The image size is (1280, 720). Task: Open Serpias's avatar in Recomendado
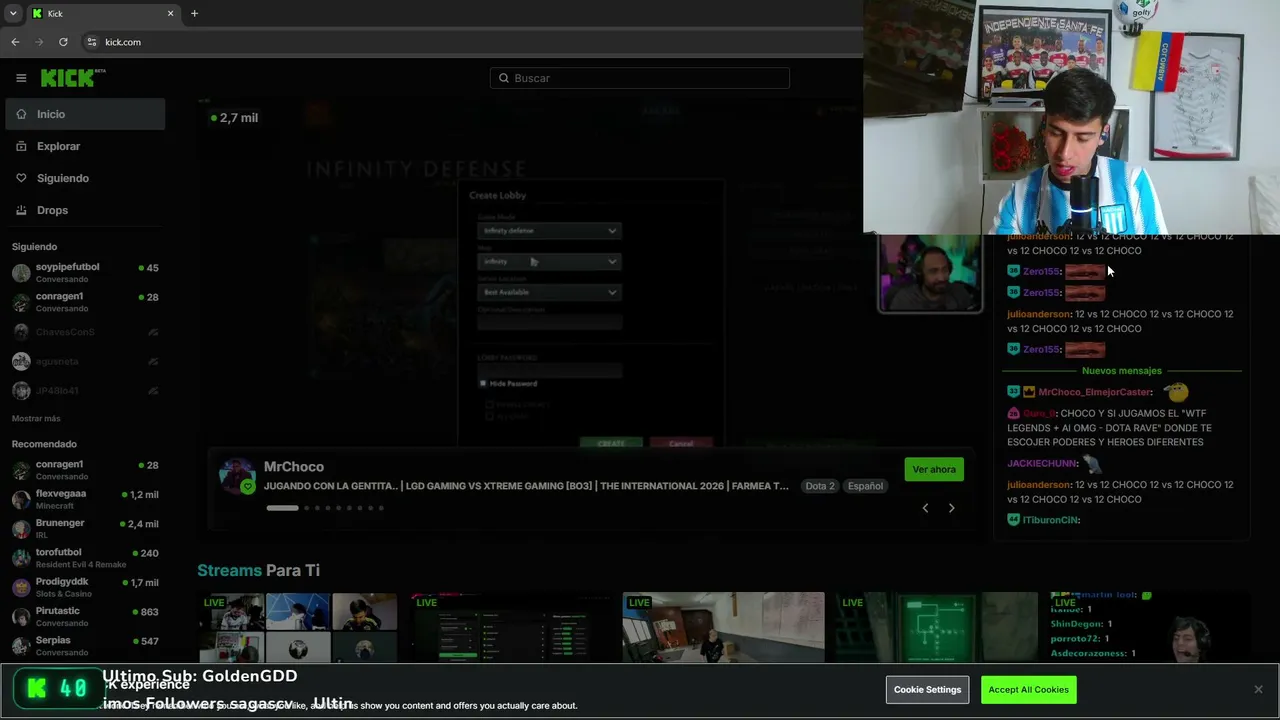pos(21,646)
